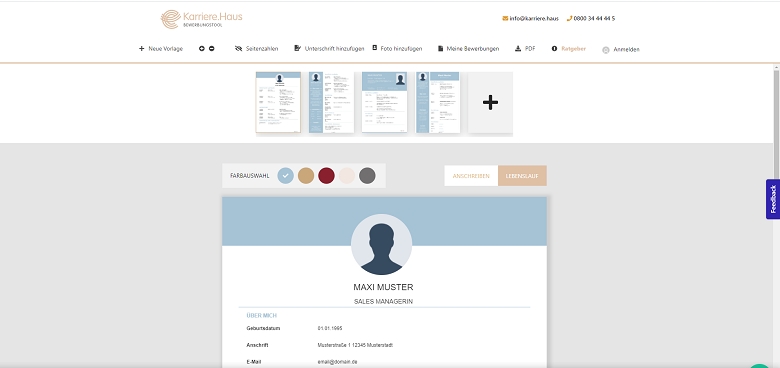Choose the pale beige color swatch
780x368 pixels.
(347, 176)
